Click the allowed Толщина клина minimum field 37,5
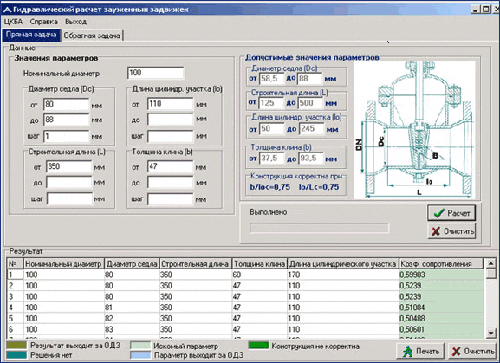 point(271,158)
